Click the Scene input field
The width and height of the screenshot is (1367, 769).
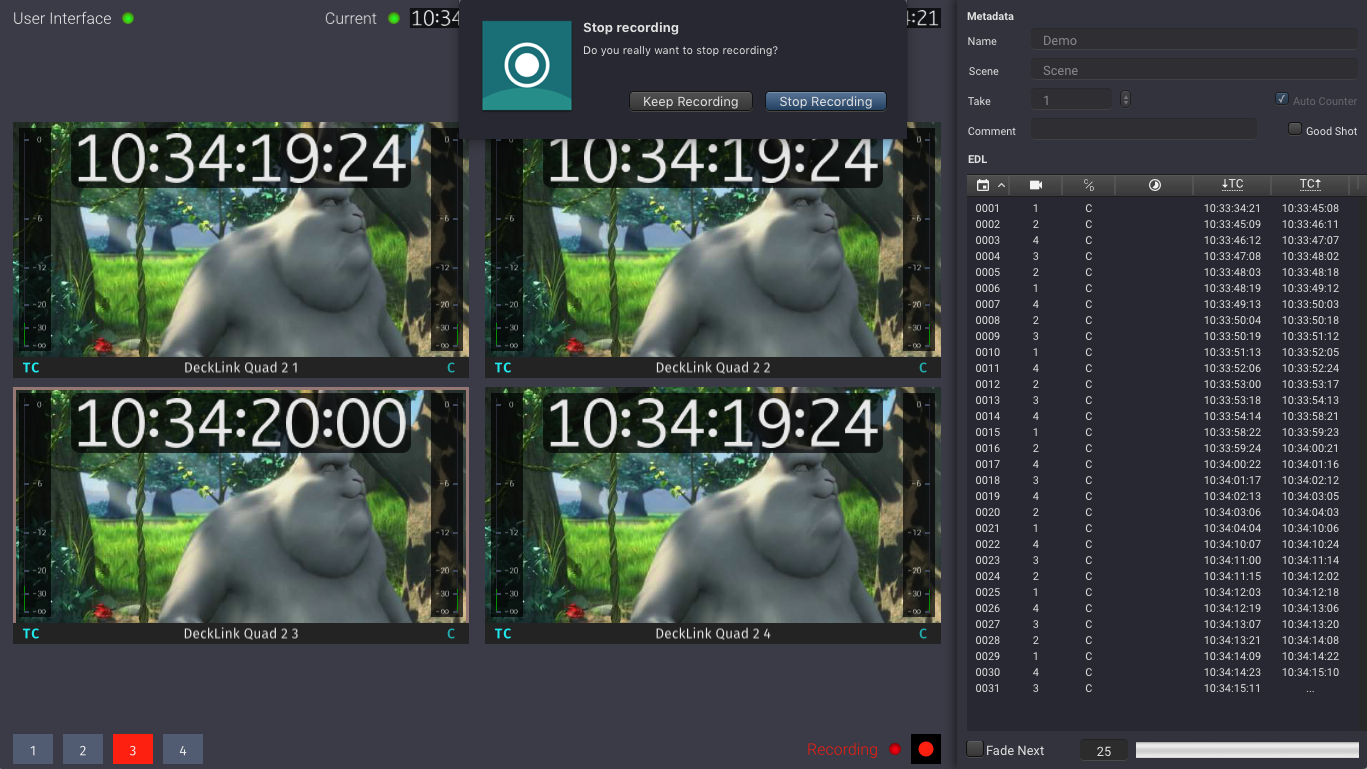tap(1194, 71)
